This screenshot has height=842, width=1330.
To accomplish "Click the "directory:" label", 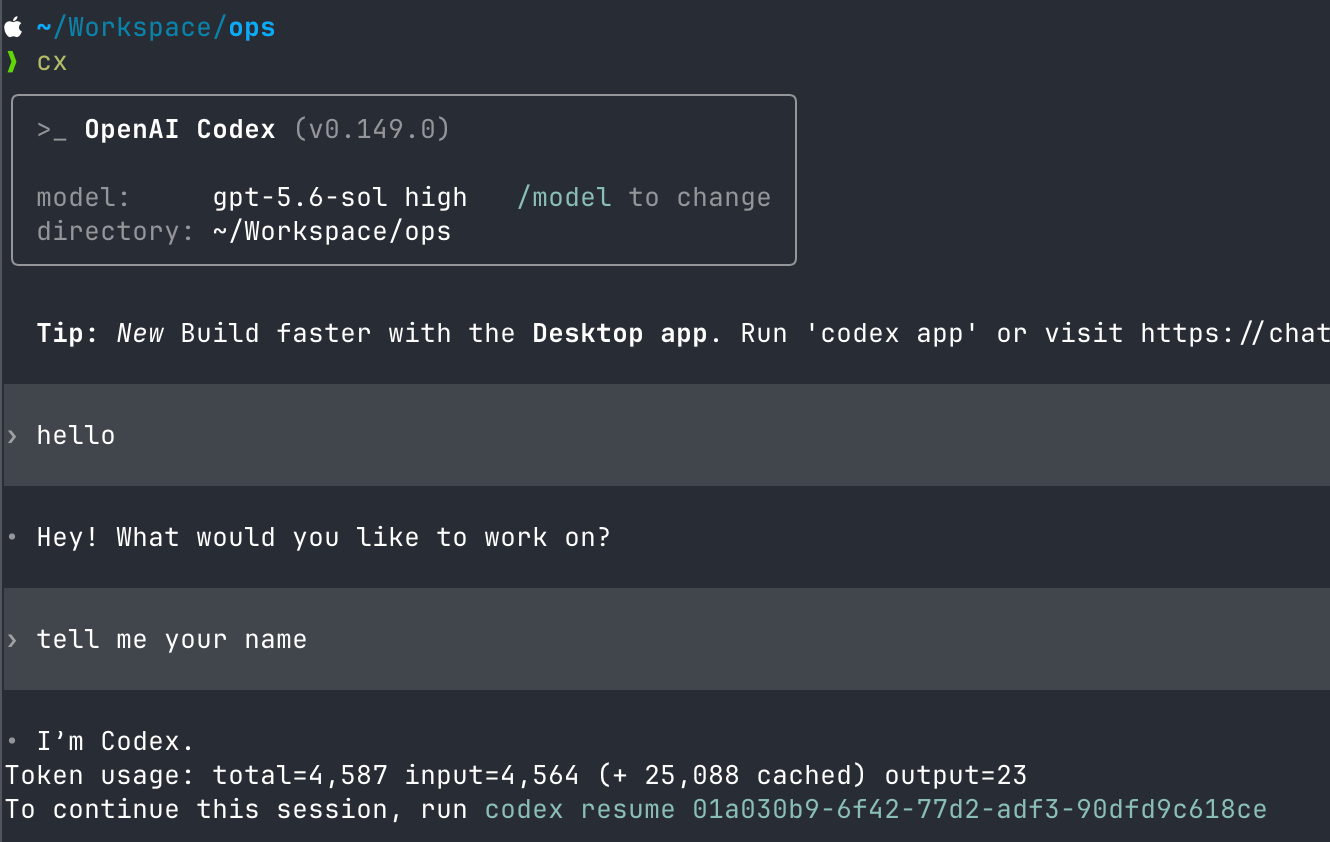I will [x=116, y=231].
